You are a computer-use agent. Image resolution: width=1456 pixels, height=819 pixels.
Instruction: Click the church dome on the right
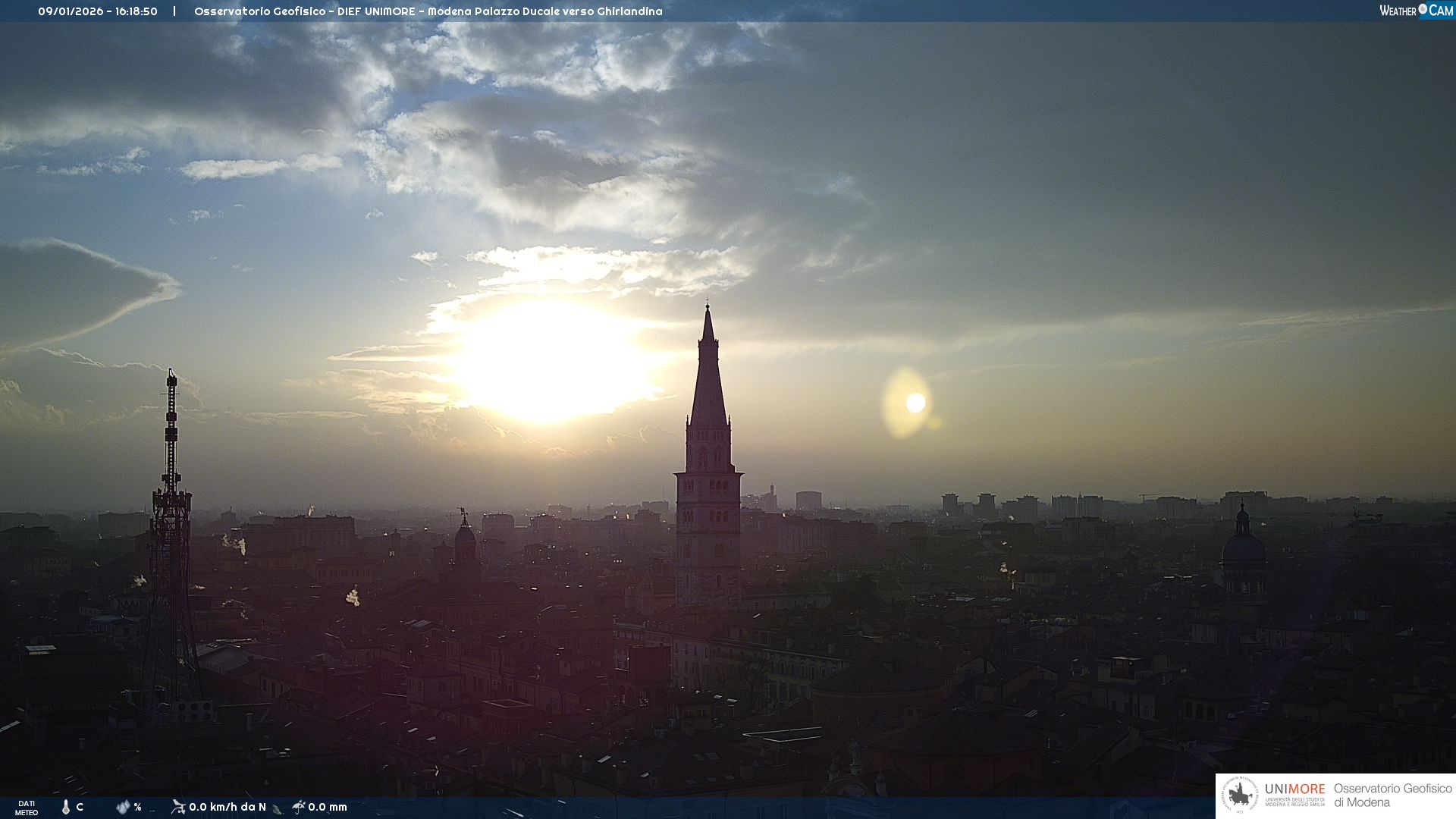pos(1243,546)
